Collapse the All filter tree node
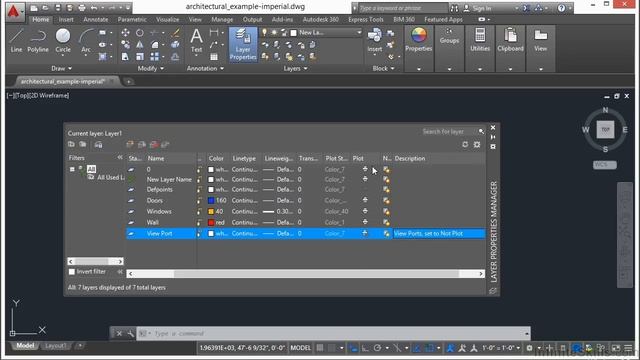Image resolution: width=640 pixels, height=360 pixels. [72, 169]
